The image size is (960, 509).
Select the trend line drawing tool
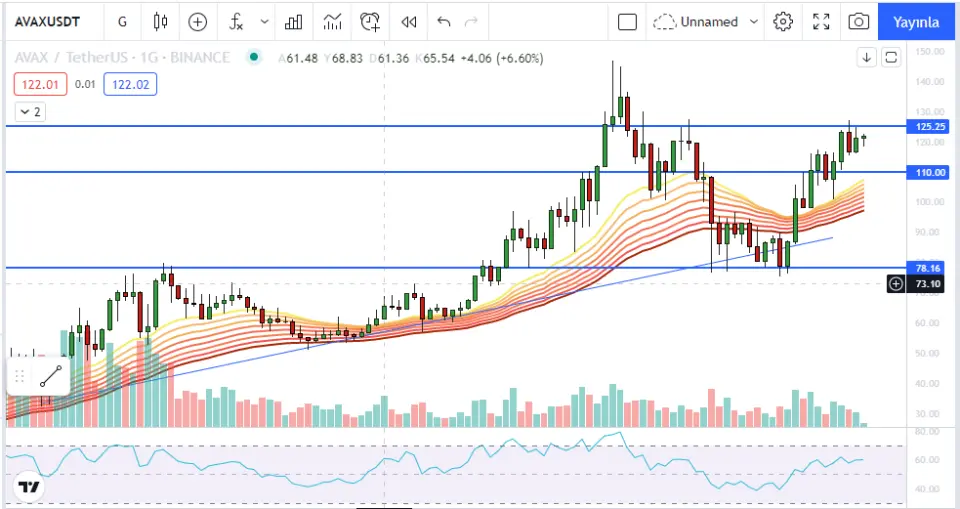(51, 377)
